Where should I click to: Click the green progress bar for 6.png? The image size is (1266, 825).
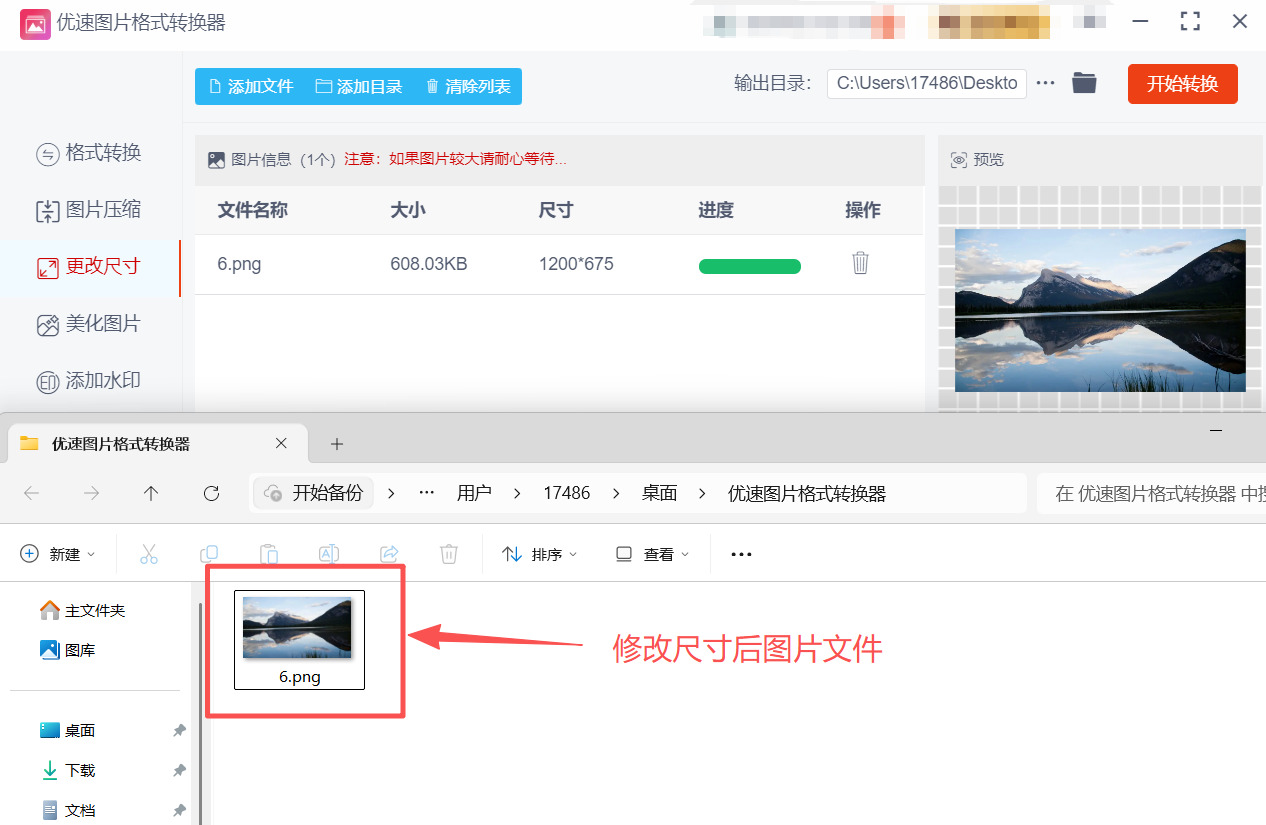pyautogui.click(x=750, y=266)
